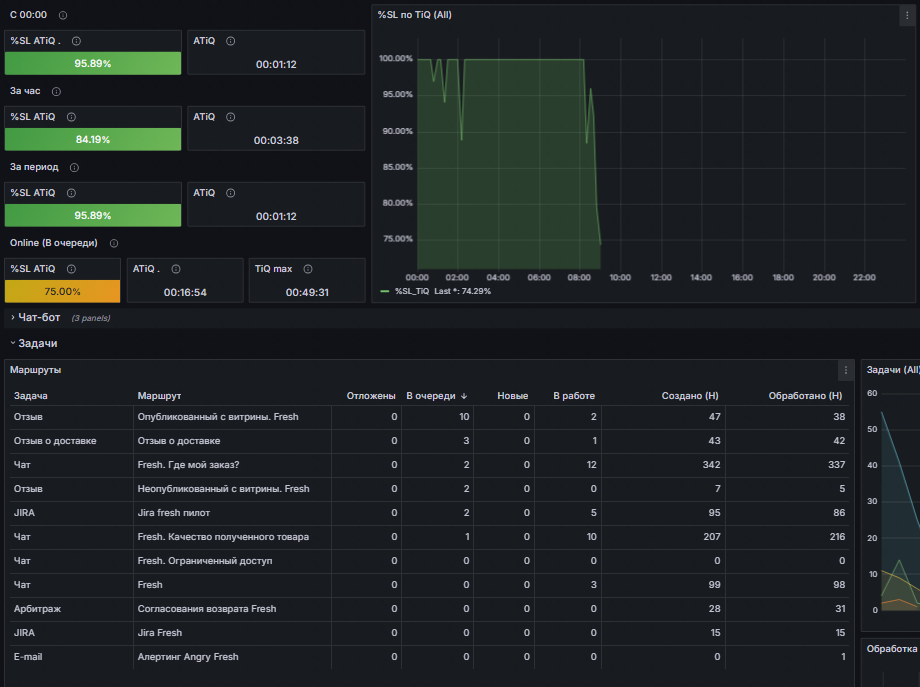Screen dimensions: 920x687
Task: Sort table by Обработано (Н) header
Action: pos(805,396)
